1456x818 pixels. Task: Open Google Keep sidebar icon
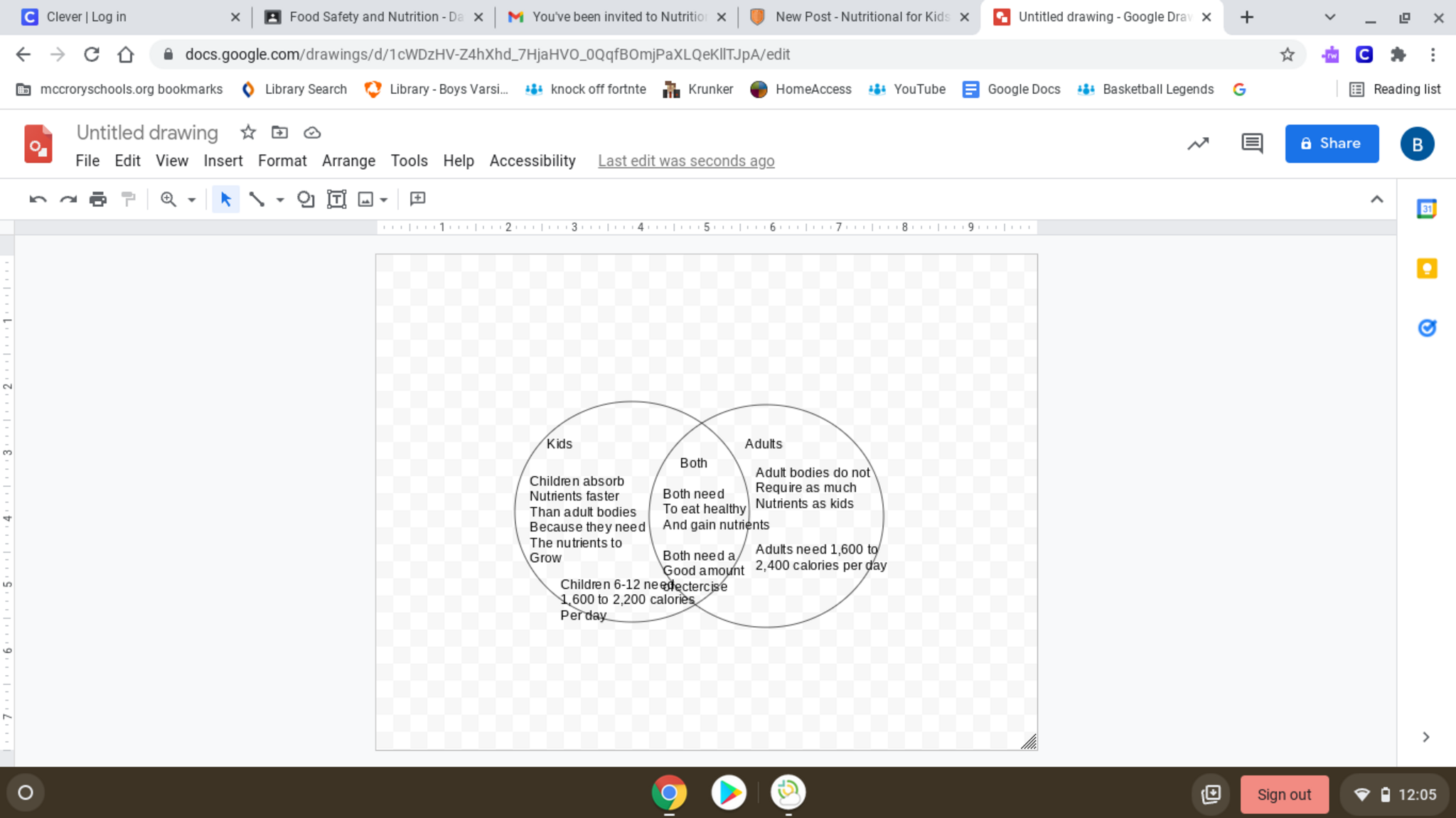pos(1426,269)
